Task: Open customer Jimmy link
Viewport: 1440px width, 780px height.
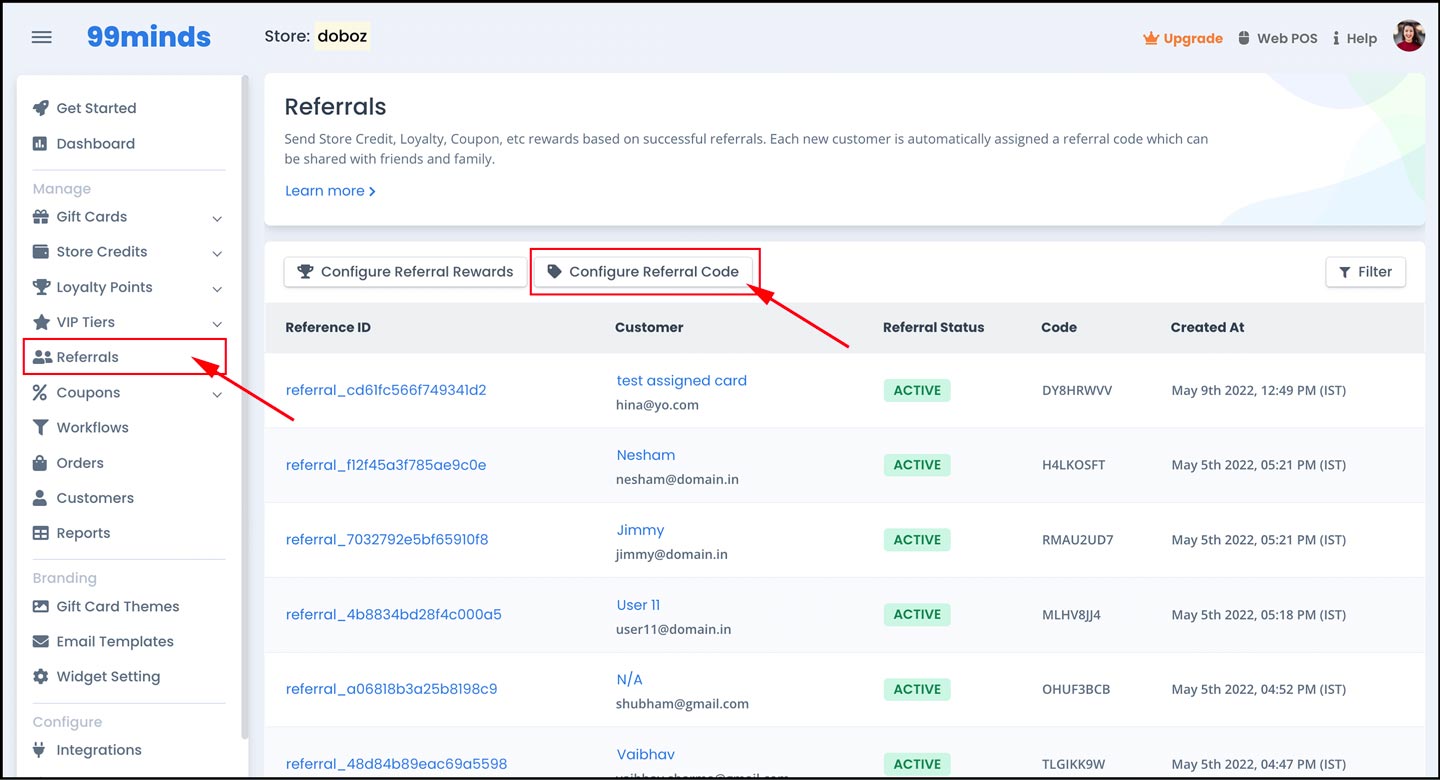Action: pyautogui.click(x=640, y=530)
